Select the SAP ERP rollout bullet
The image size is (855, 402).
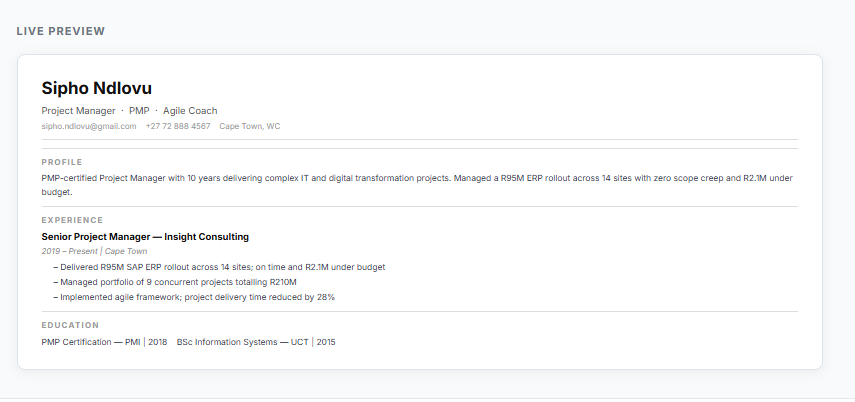pos(222,267)
